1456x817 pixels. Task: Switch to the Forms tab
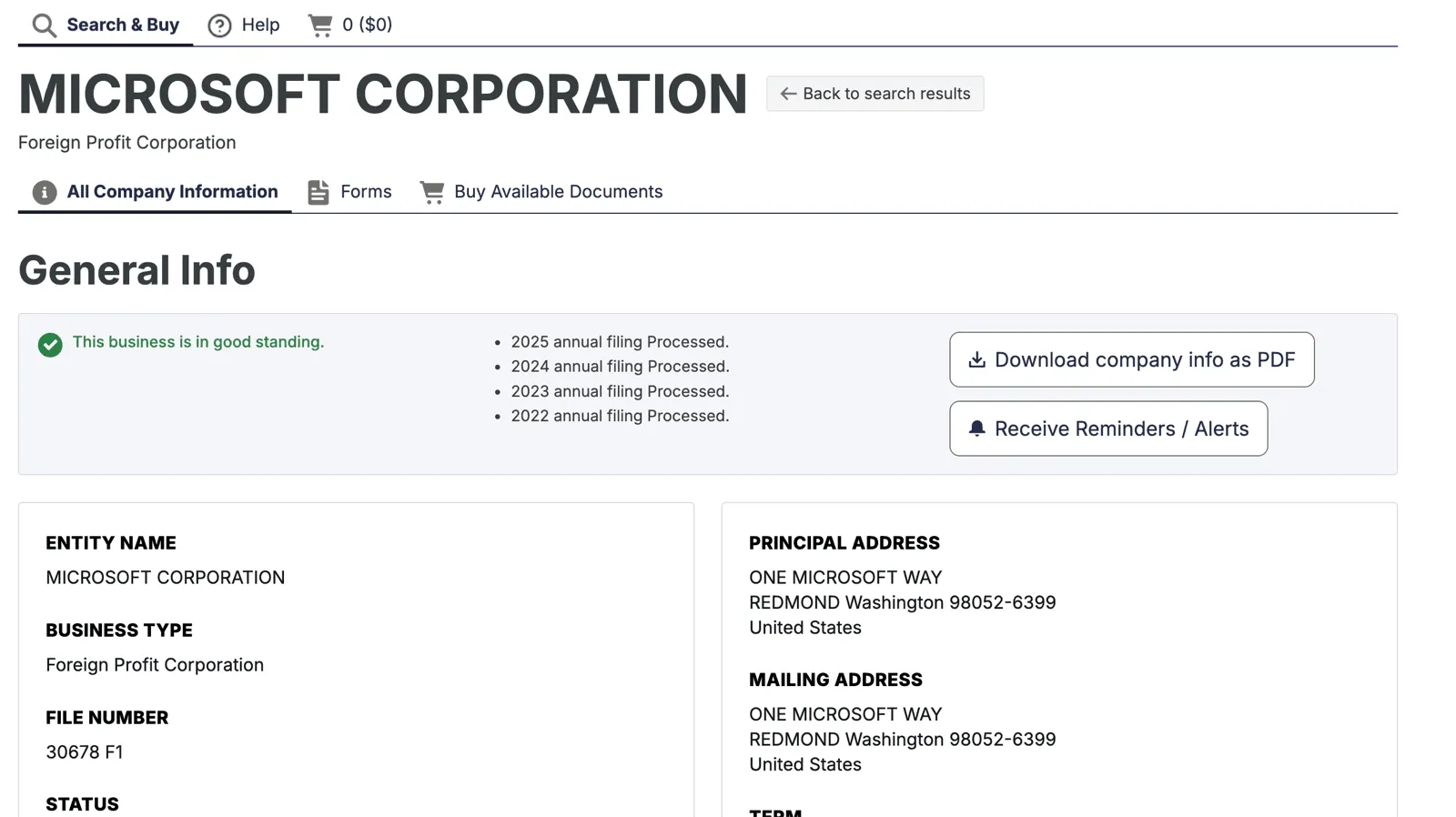coord(349,192)
